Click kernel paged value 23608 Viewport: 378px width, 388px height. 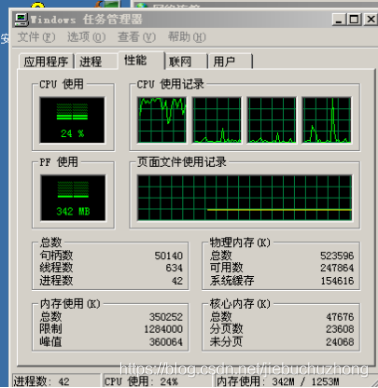point(340,329)
